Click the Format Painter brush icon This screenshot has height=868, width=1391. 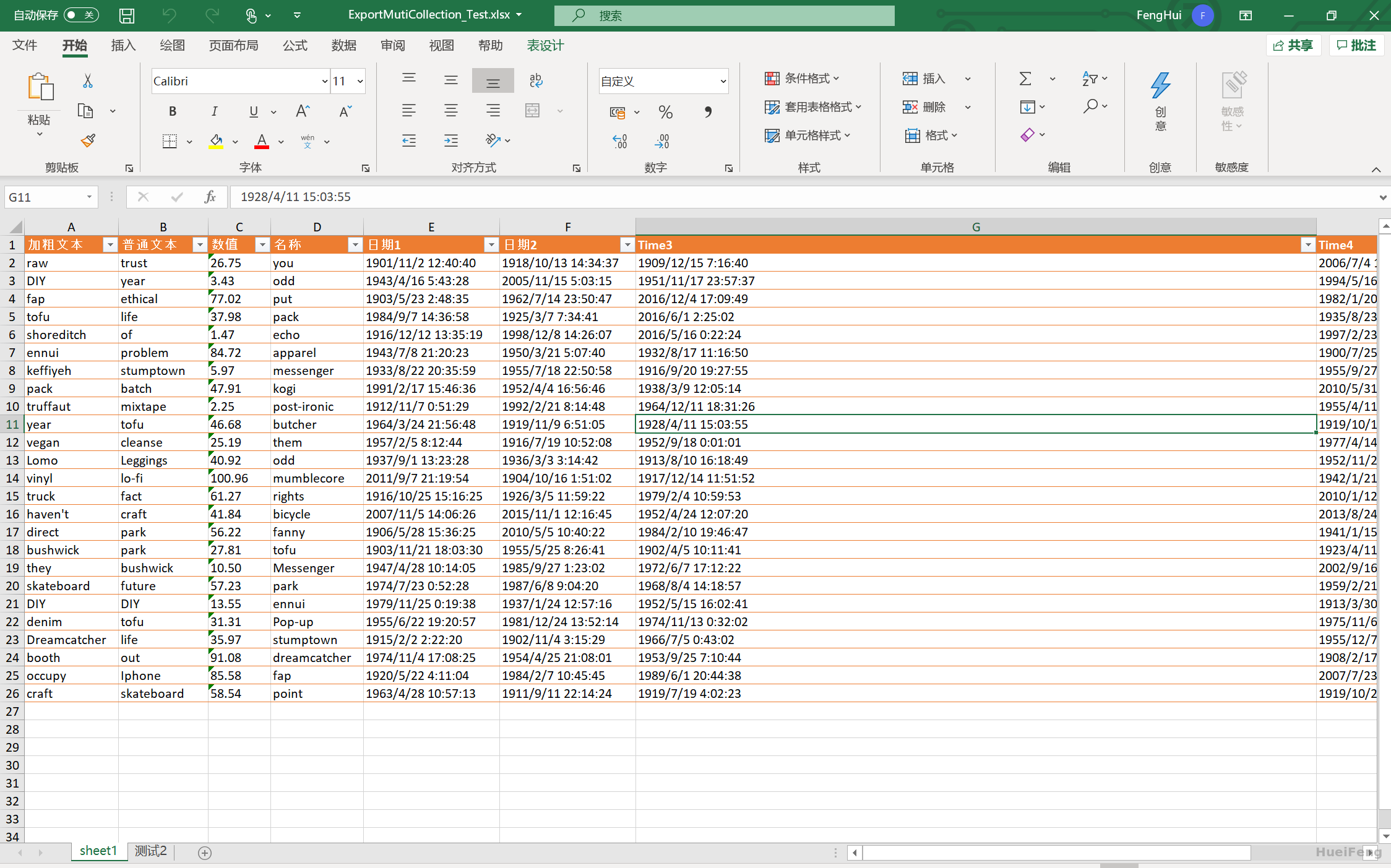[x=88, y=140]
